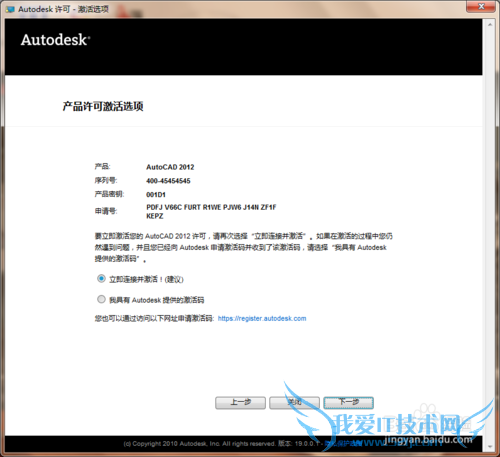500x457 pixels.
Task: Click the Autodesk window title icon
Action: pos(10,9)
